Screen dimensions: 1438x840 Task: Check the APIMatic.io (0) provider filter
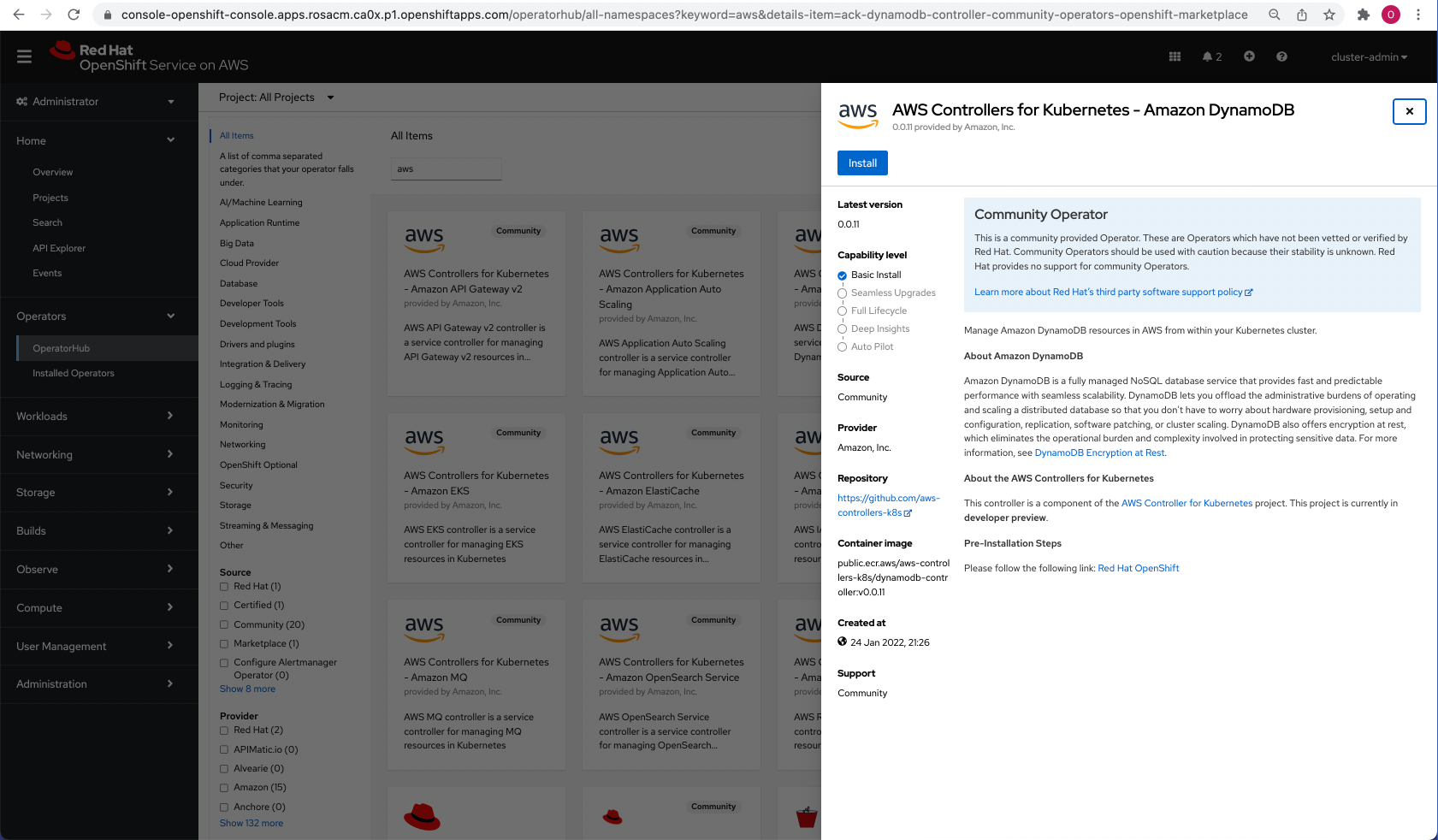tap(224, 750)
